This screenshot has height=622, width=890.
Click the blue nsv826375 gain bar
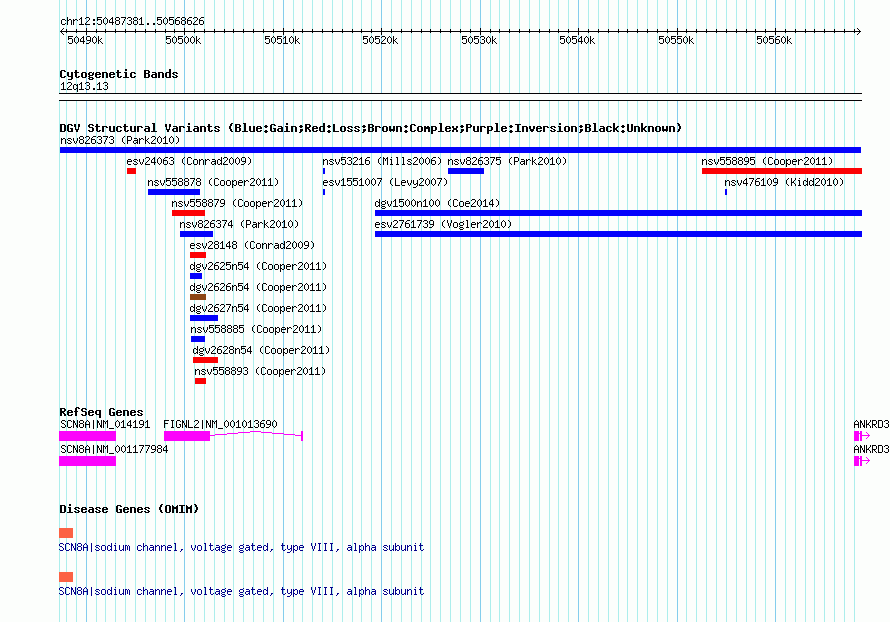coord(466,171)
